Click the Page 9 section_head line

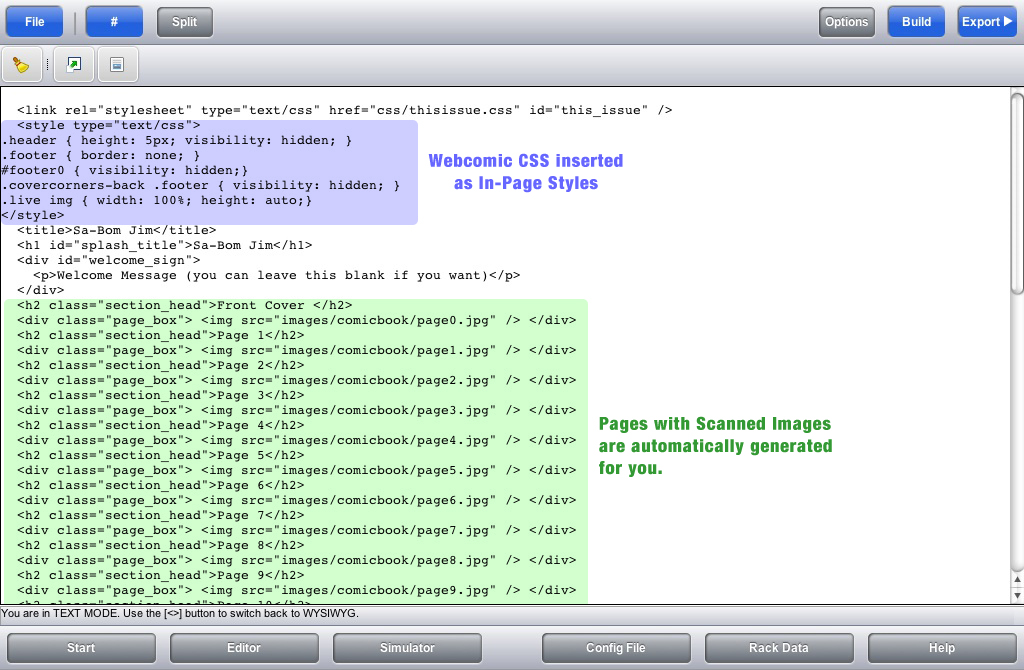tap(161, 576)
